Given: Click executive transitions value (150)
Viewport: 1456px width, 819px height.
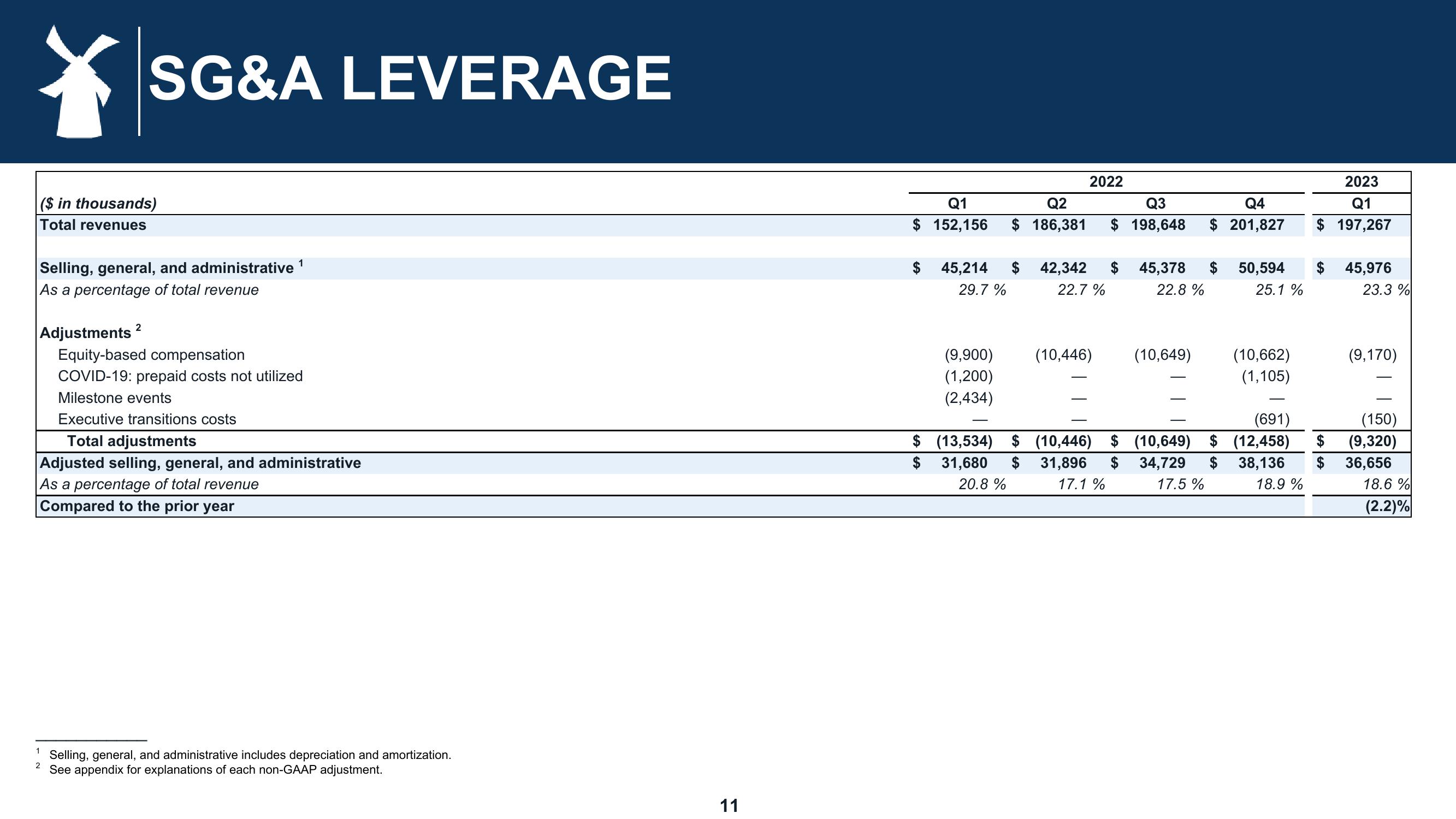Looking at the screenshot, I should (x=1378, y=419).
